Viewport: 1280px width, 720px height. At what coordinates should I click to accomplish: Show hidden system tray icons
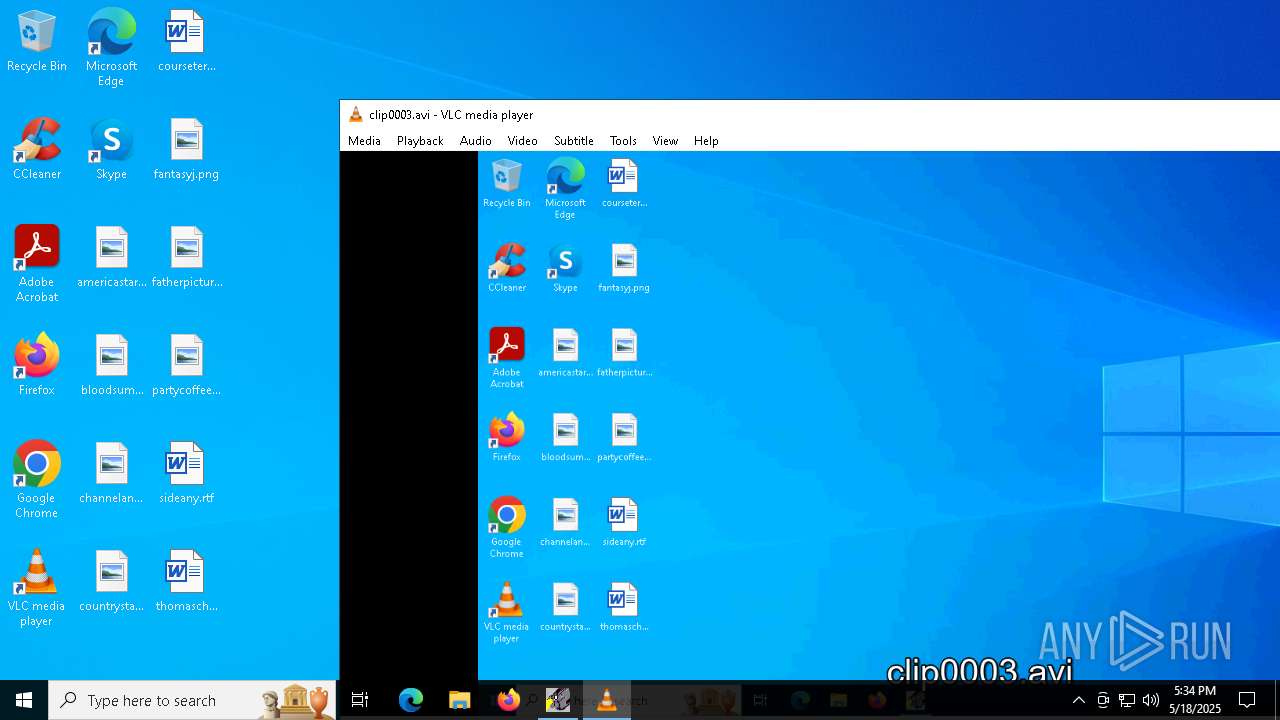(1078, 700)
